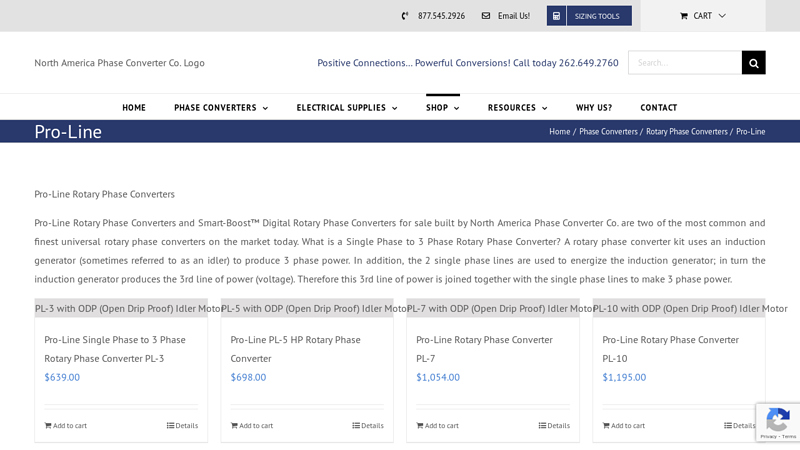This screenshot has height=450, width=800.
Task: Click the phone icon beside 877.545.2926
Action: tap(405, 16)
